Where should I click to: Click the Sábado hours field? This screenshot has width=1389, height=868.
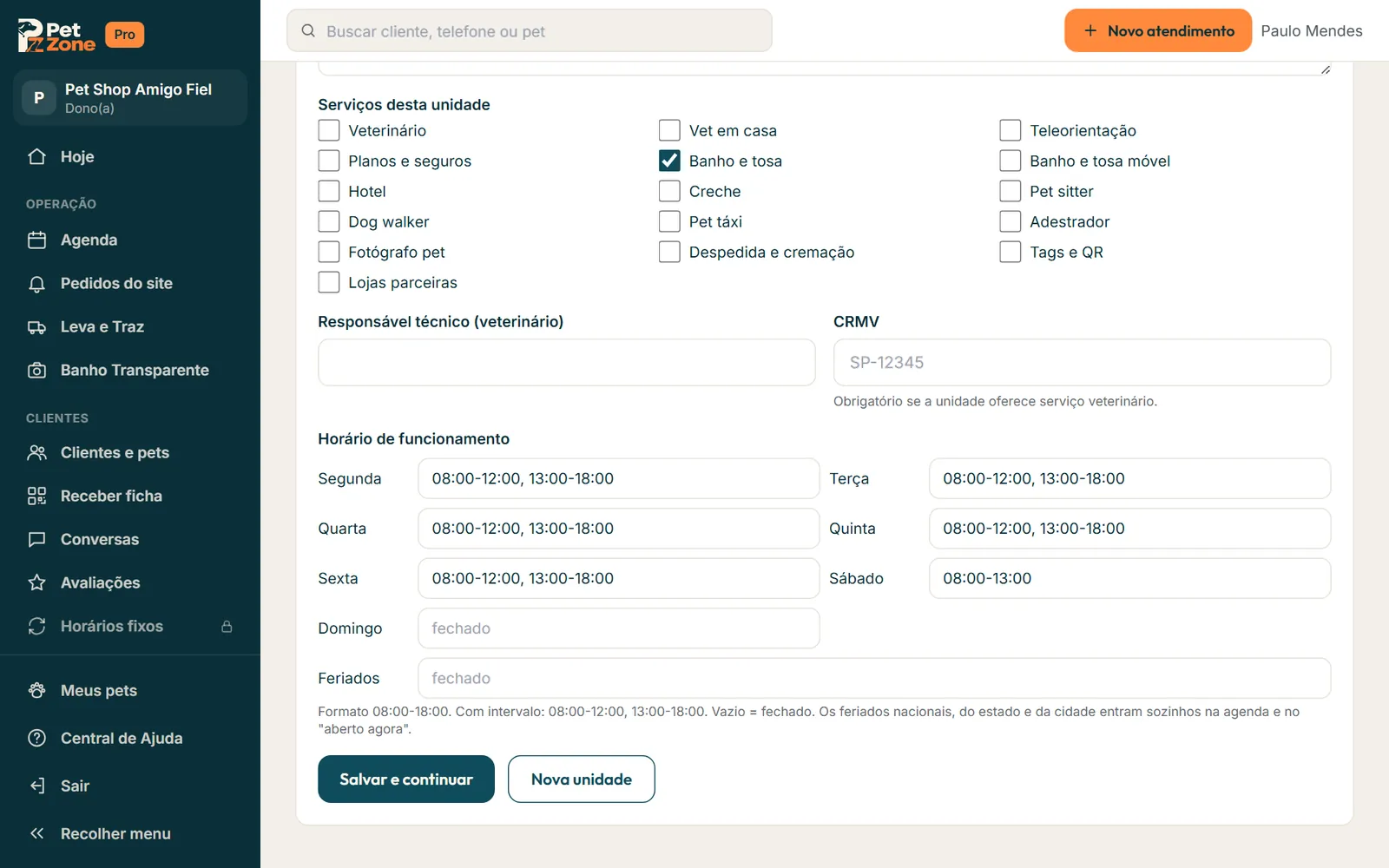(x=1129, y=578)
